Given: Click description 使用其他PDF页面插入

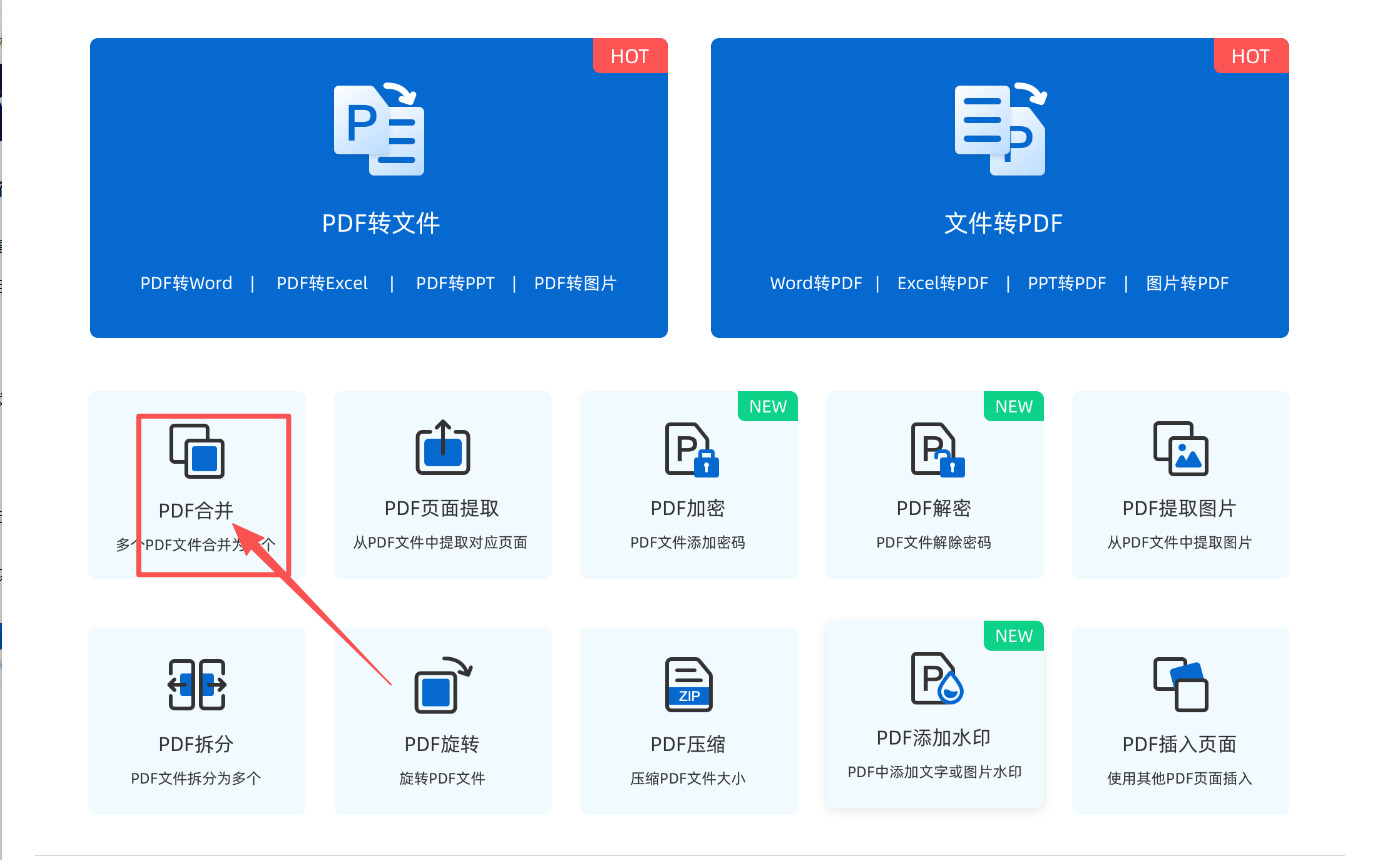Looking at the screenshot, I should click(1180, 778).
